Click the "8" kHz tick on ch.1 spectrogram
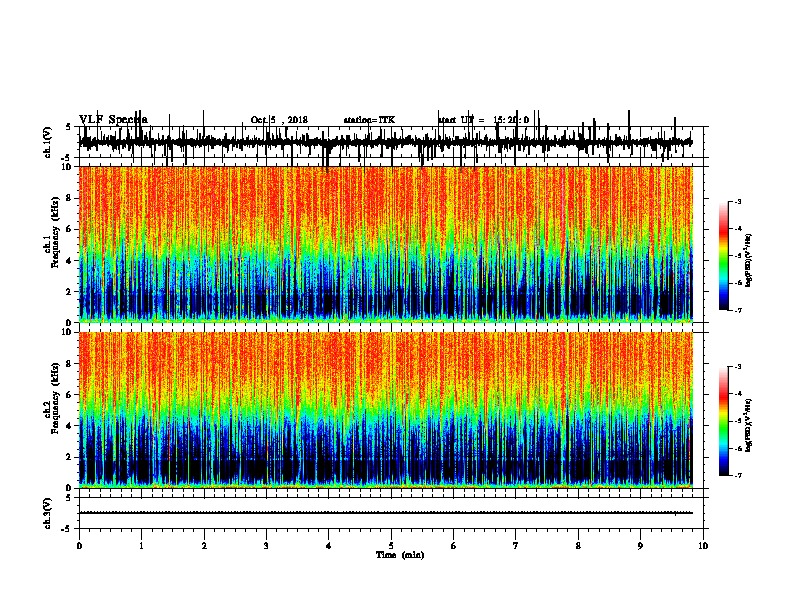The height and width of the screenshot is (612, 792). [x=69, y=198]
